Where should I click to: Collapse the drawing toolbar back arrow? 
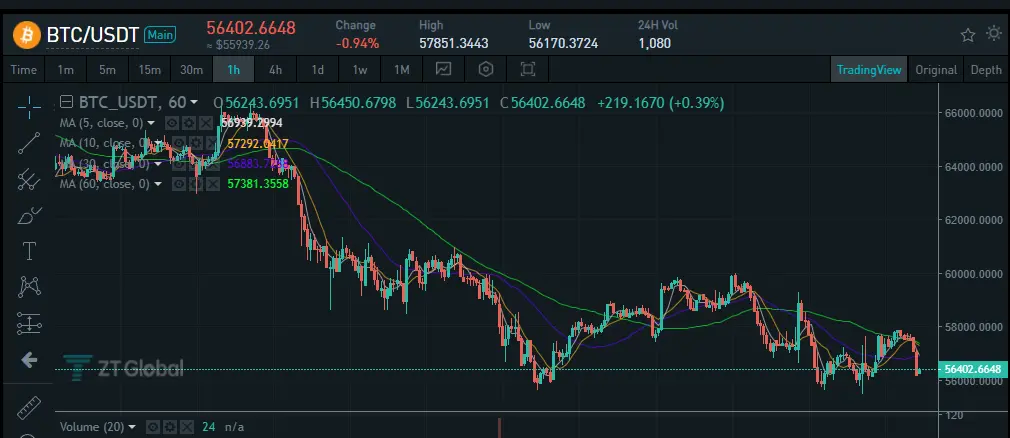[x=29, y=360]
